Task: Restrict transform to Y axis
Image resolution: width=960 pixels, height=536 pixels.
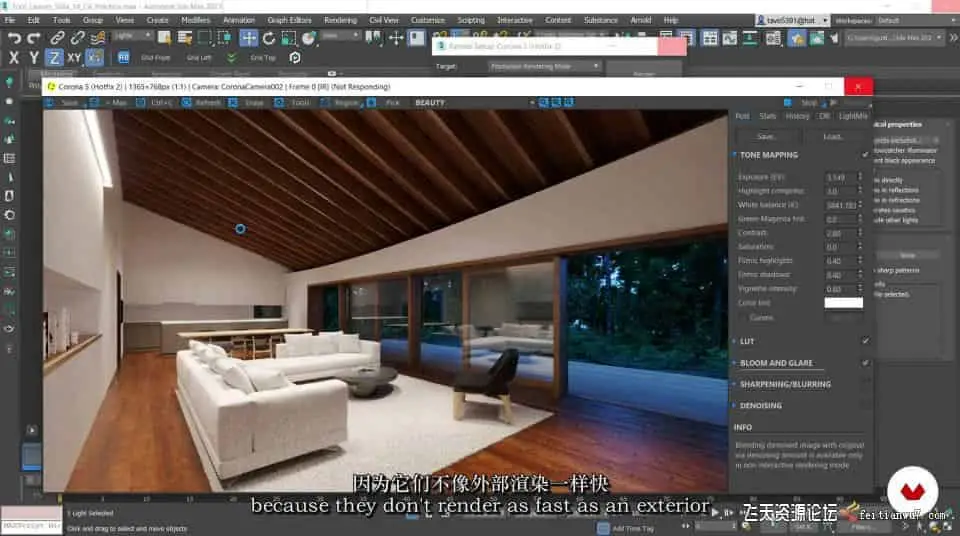Action: tap(34, 58)
